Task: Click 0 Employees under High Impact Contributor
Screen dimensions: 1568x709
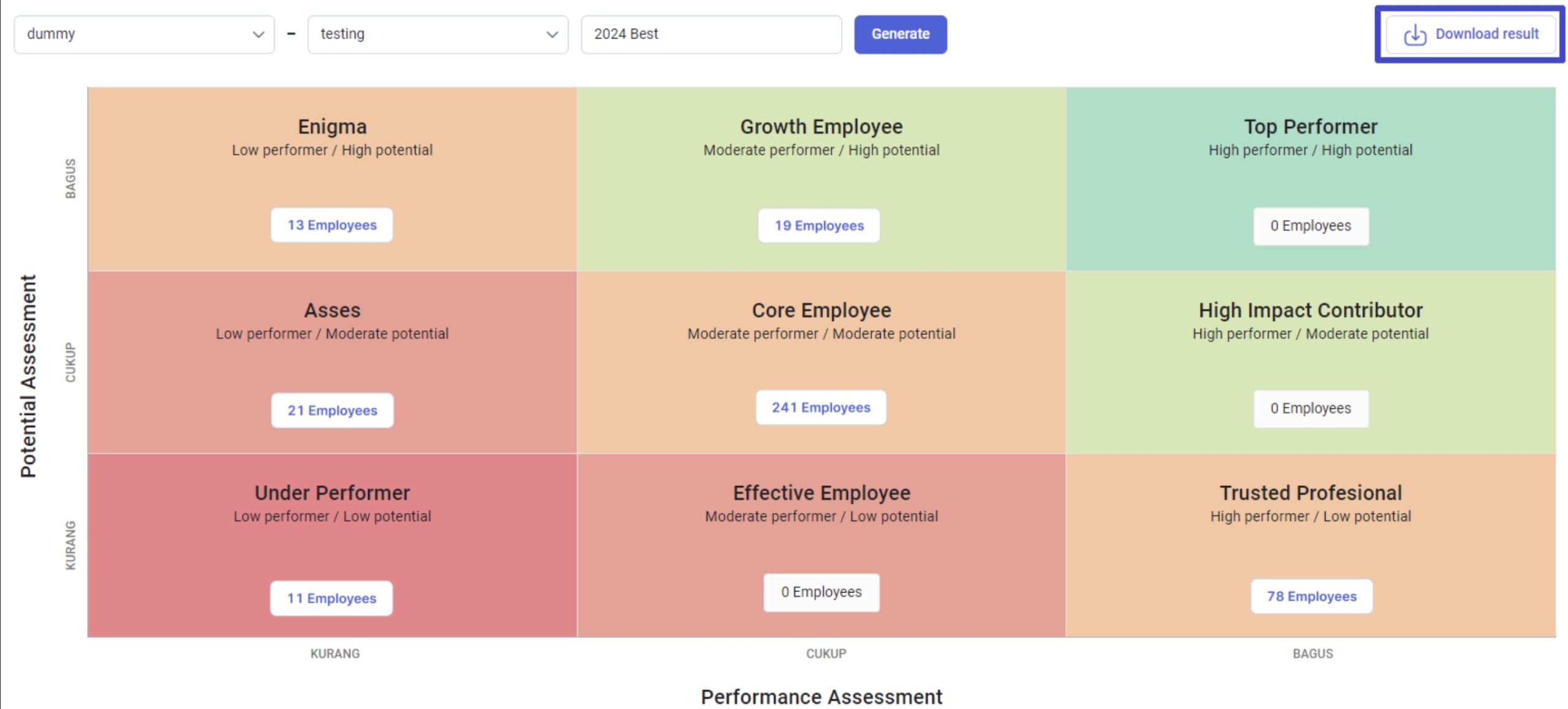Action: coord(1310,409)
